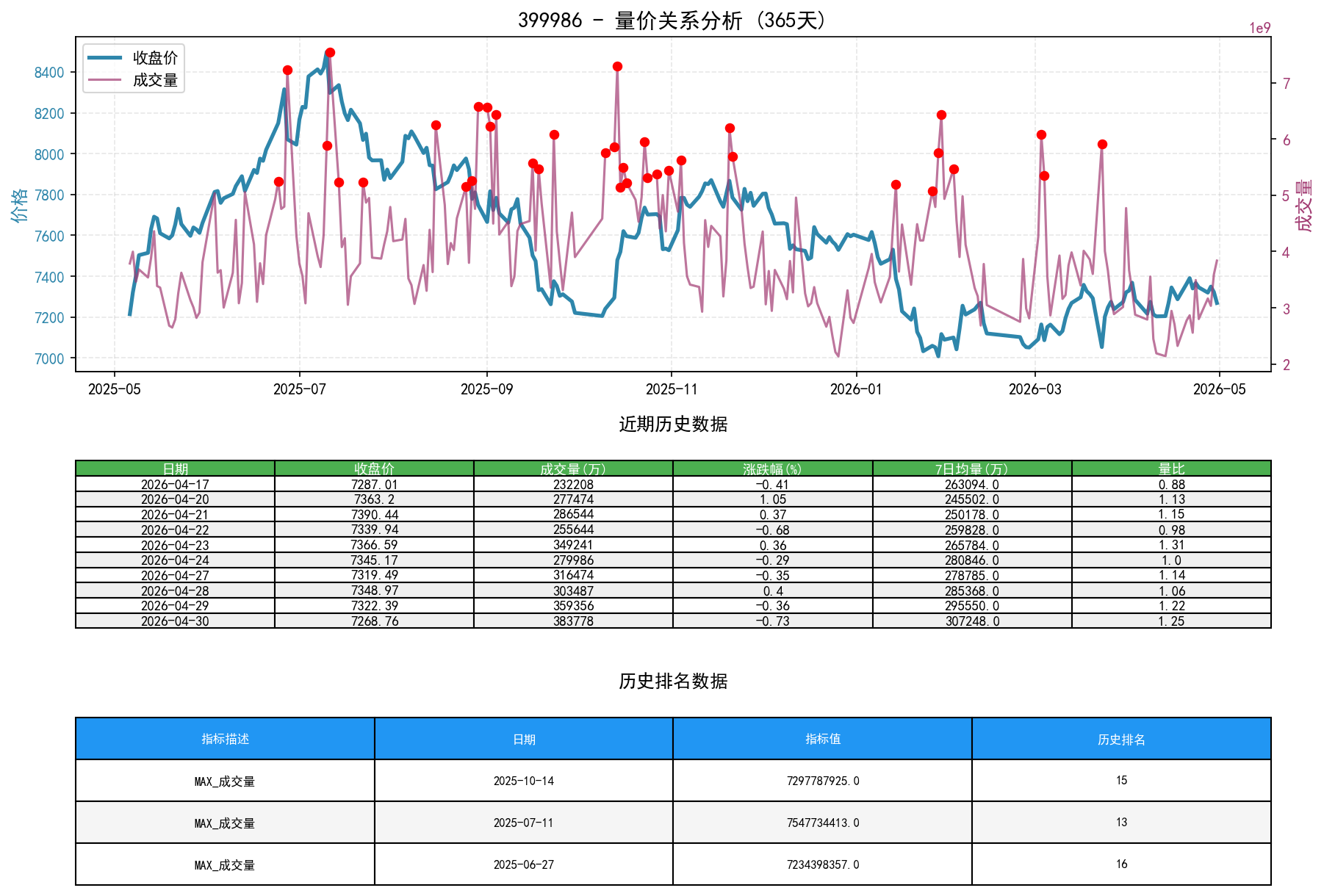Click the 2026-03 date axis tick
The width and height of the screenshot is (1324, 896).
tap(1035, 389)
